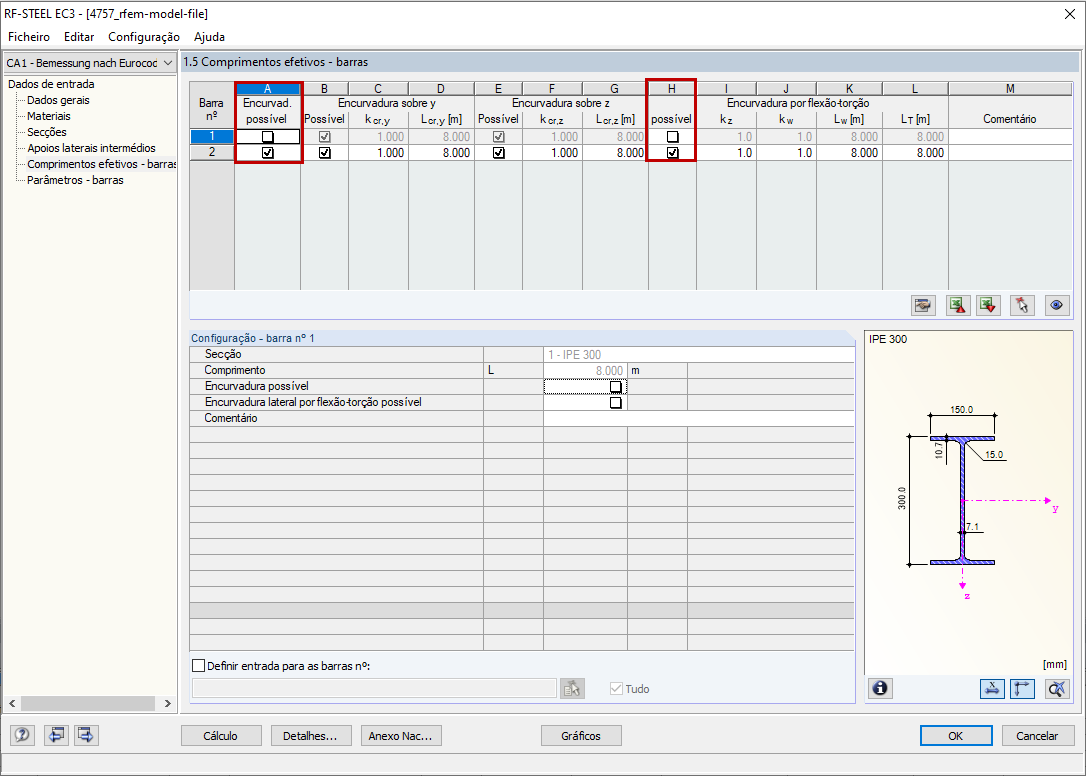Select 'Dados gerais' in the tree

pos(58,100)
